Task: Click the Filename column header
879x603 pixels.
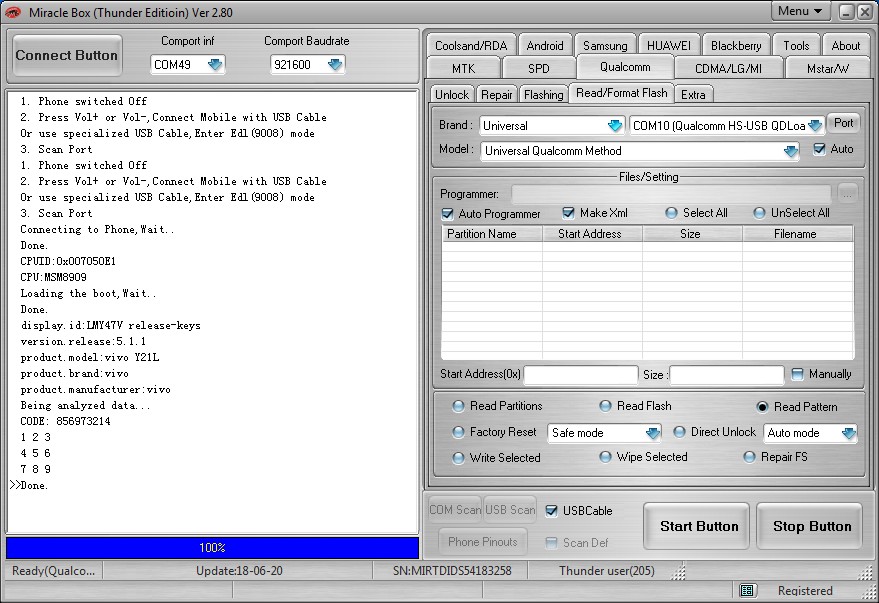Action: coord(798,234)
